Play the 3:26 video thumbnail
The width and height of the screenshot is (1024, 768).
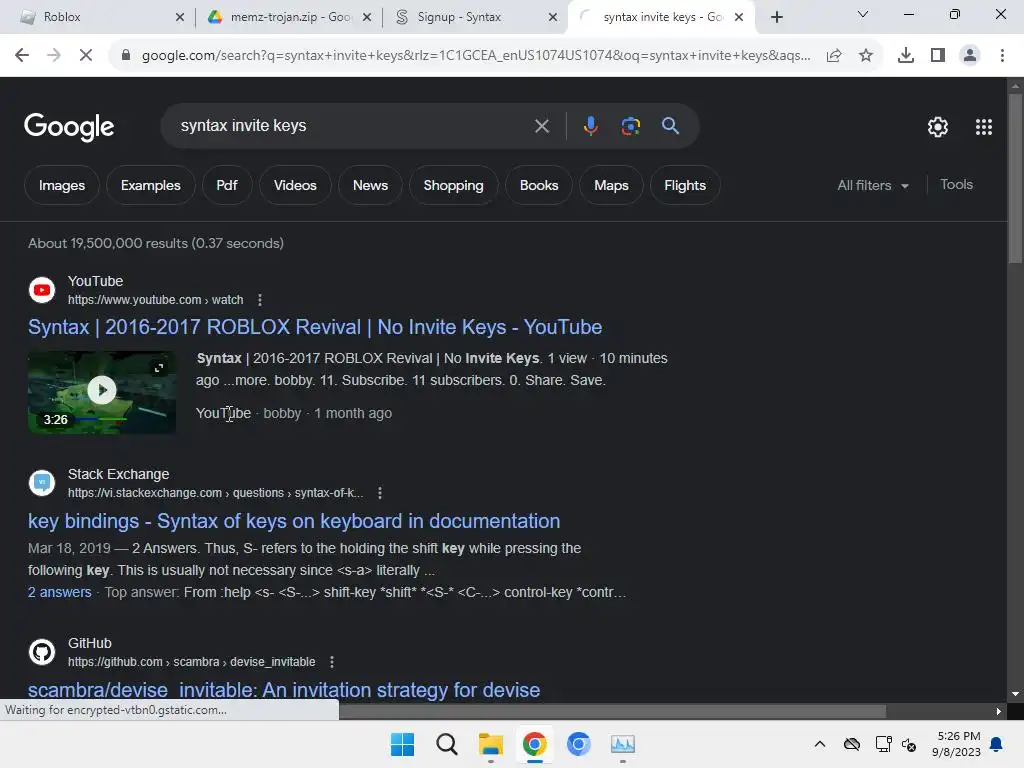coord(102,392)
